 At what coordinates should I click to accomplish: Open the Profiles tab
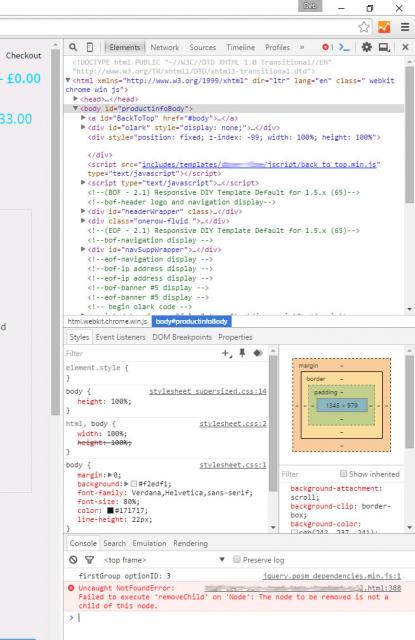coord(277,47)
